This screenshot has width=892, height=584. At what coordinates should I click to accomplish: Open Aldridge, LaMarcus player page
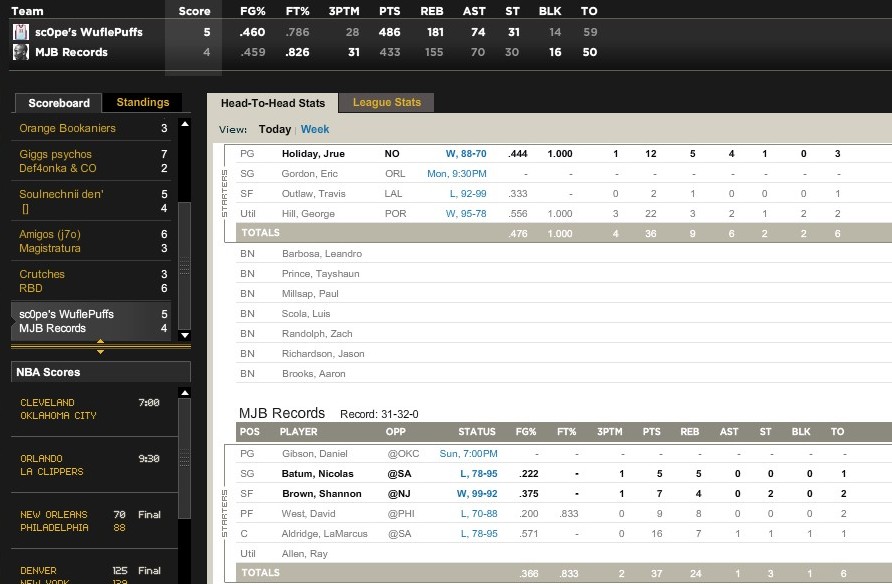pyautogui.click(x=324, y=533)
